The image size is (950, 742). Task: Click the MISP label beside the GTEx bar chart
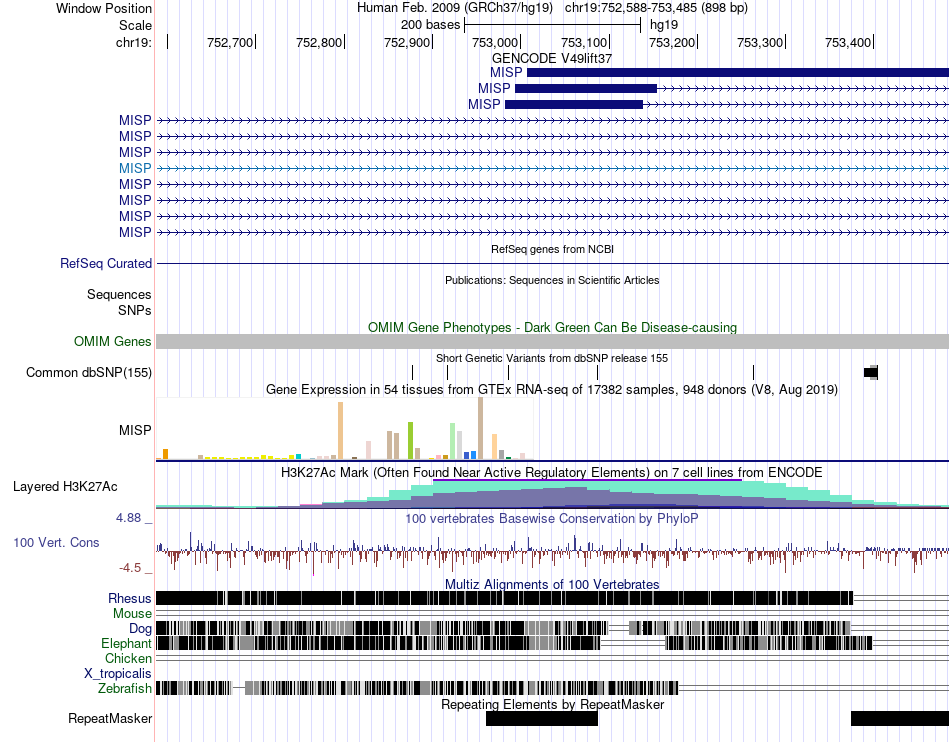coord(135,431)
